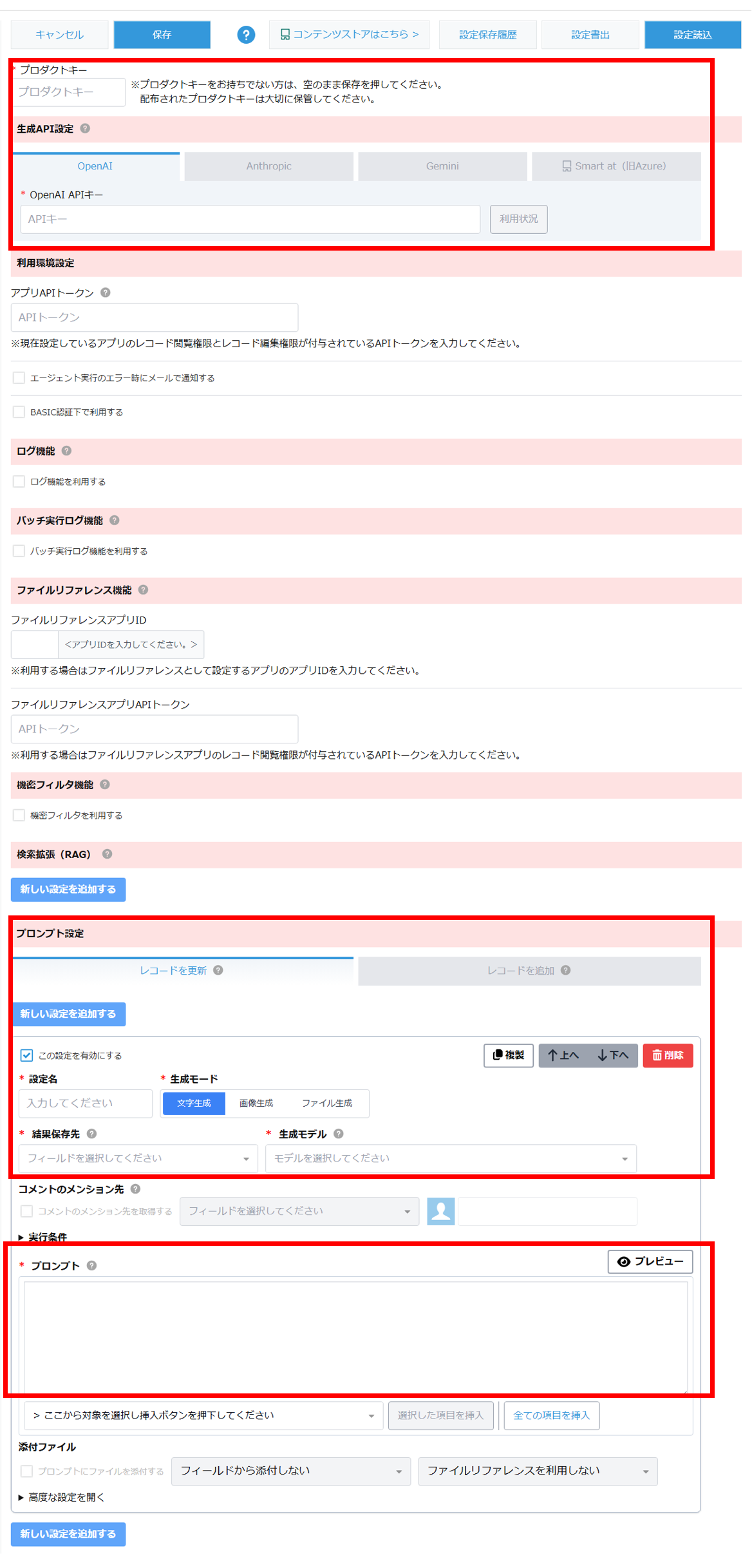
Task: Switch to OpenAI tab
Action: pos(95,166)
